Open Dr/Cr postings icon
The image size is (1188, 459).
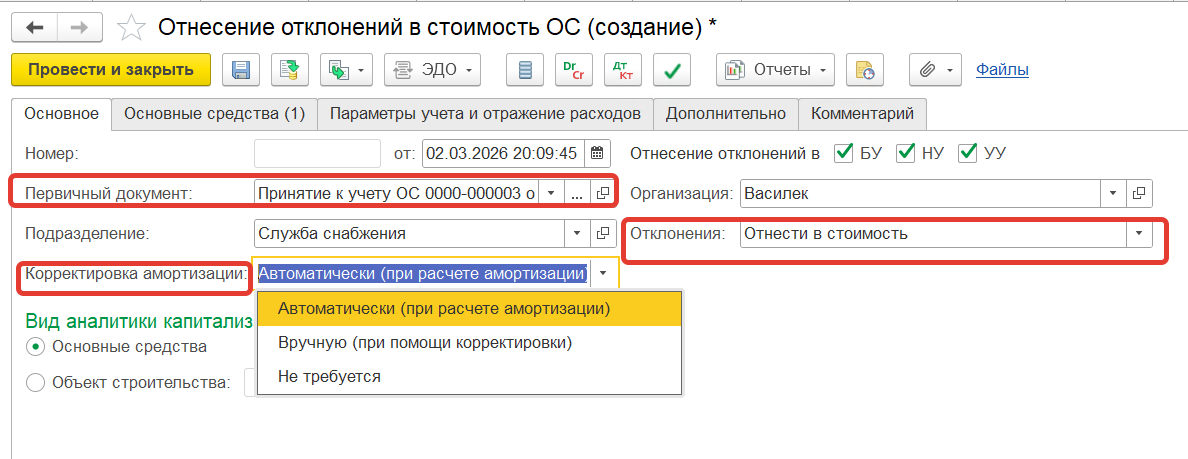click(x=574, y=70)
